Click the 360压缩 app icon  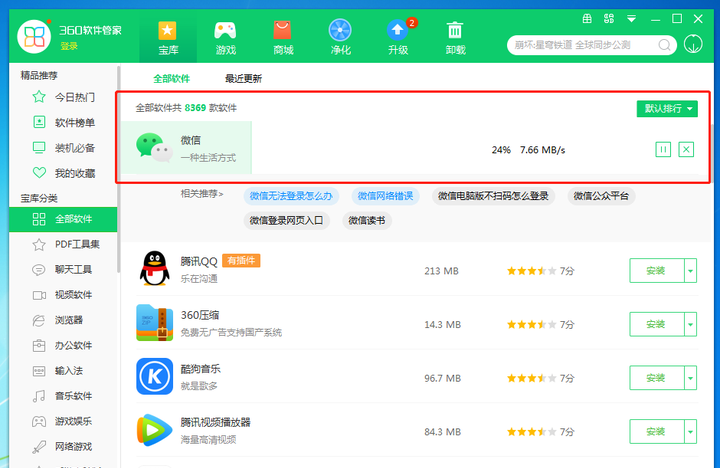154,323
